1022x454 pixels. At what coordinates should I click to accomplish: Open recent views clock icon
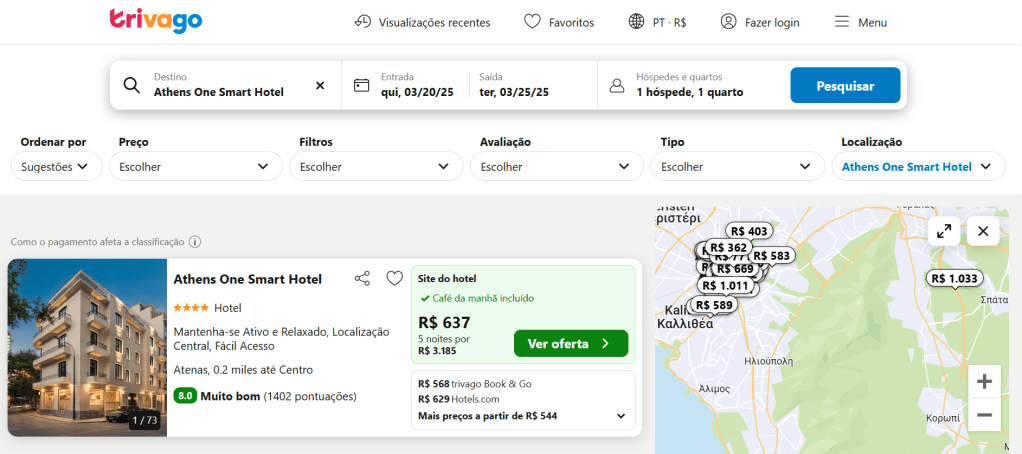pos(363,22)
